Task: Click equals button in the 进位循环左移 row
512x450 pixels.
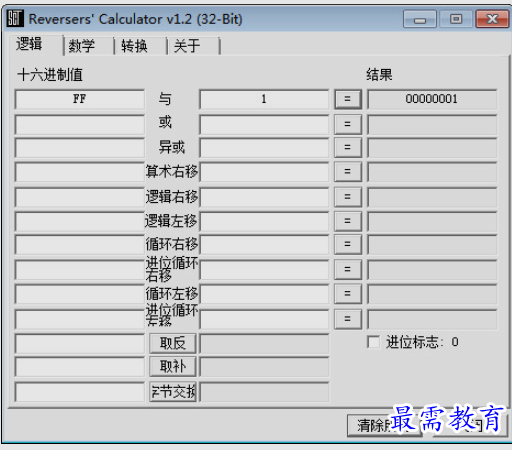Action: 348,319
